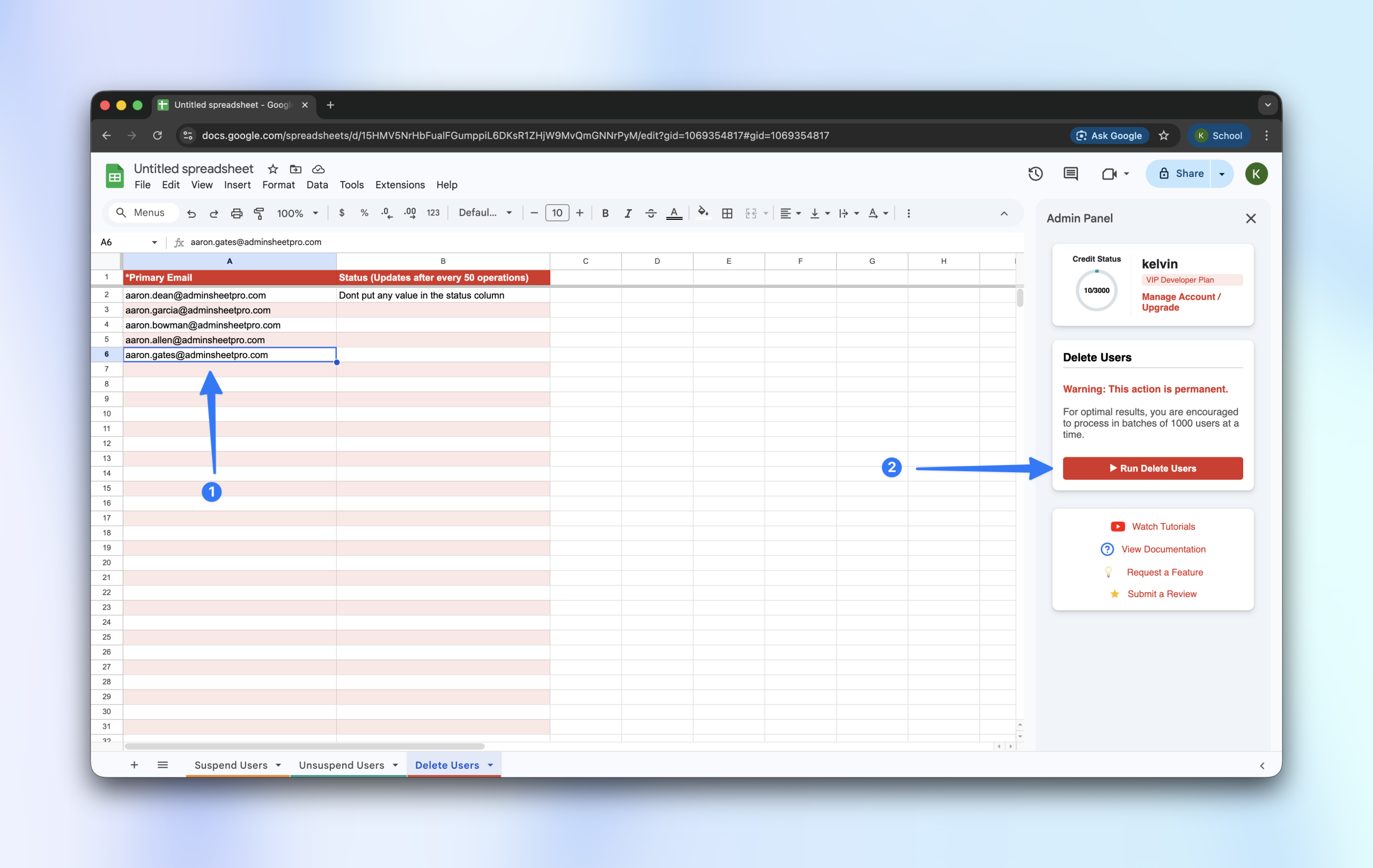Image resolution: width=1373 pixels, height=868 pixels.
Task: Open the fill color picker
Action: (x=703, y=213)
